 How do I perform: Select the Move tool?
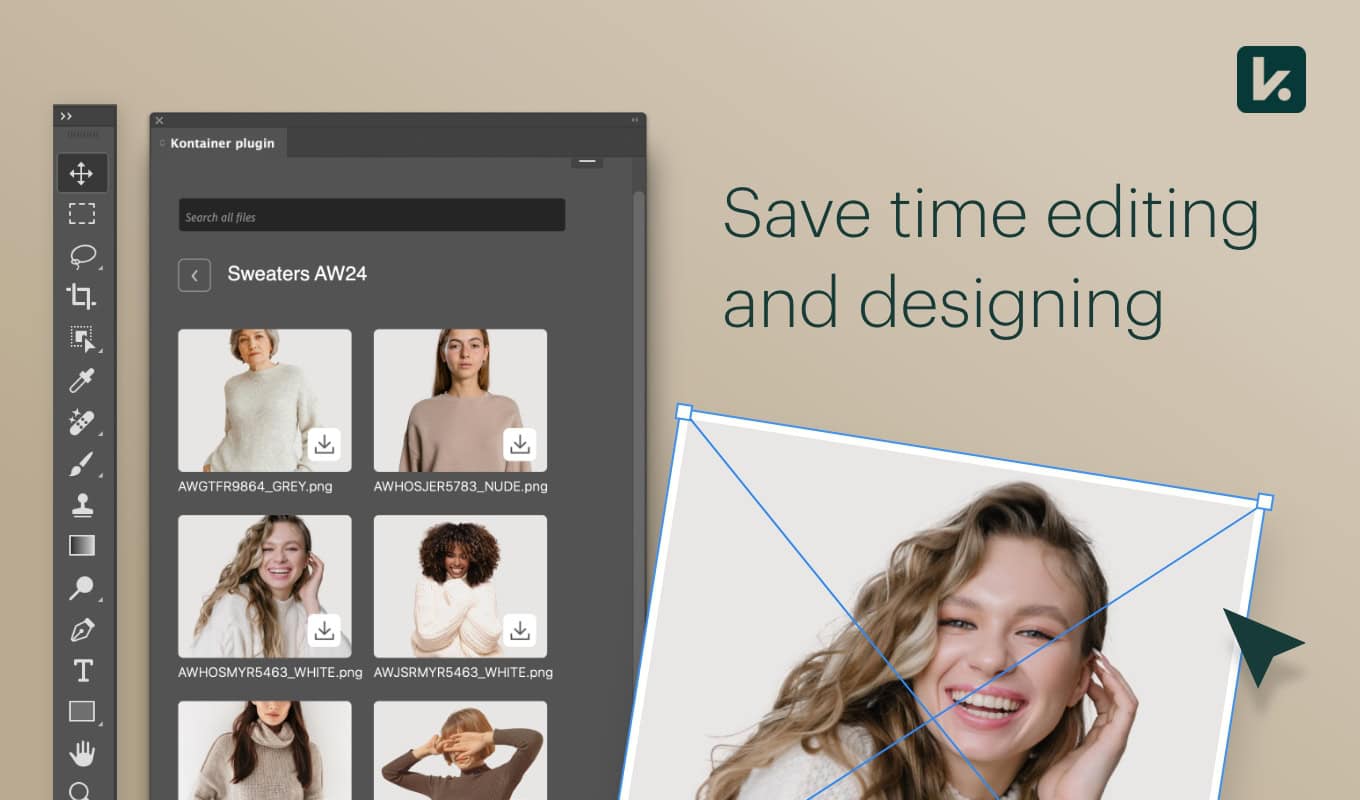coord(82,172)
